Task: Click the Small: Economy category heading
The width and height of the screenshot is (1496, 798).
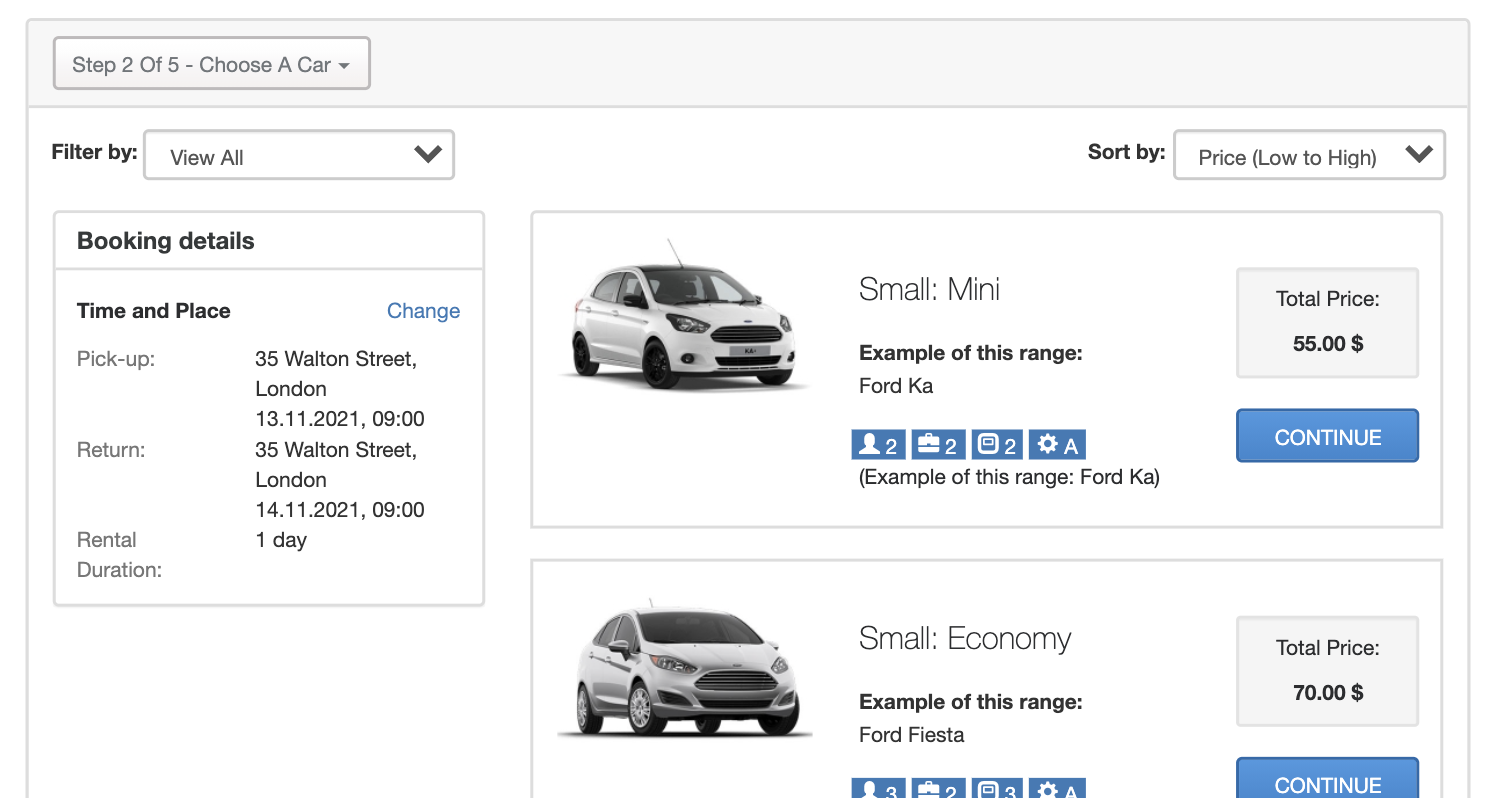Action: pos(964,638)
